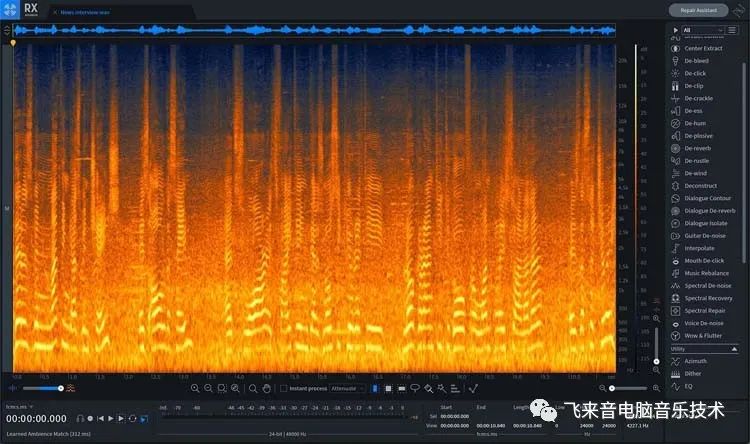Open the Center Extract module
750x444 pixels.
click(x=698, y=48)
